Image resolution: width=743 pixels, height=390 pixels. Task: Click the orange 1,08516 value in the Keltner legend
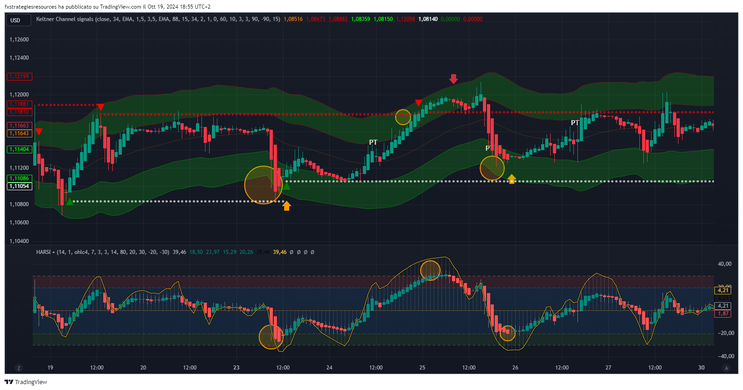click(x=293, y=19)
